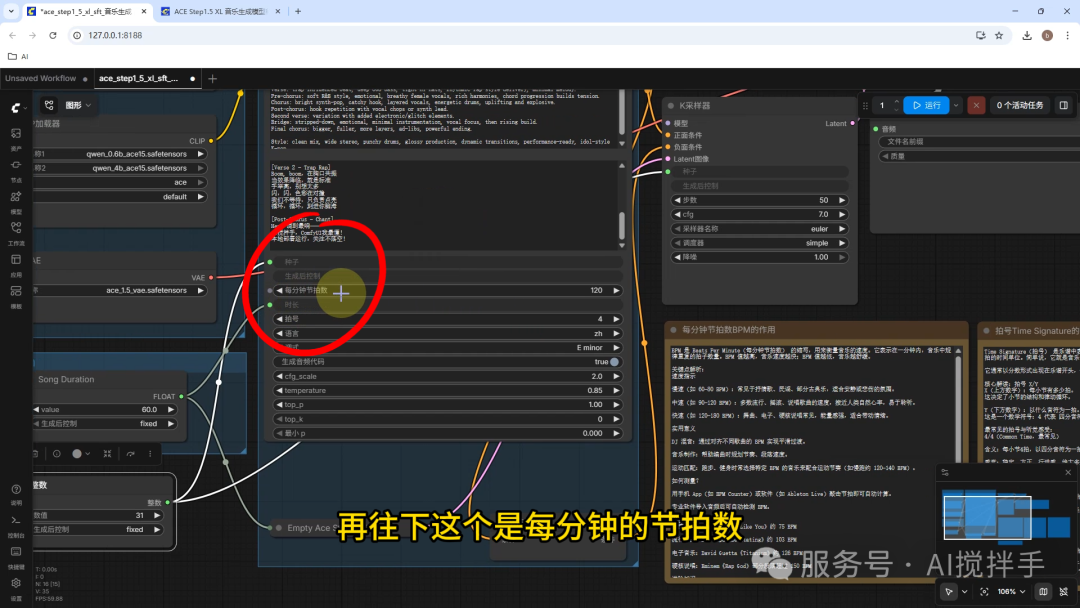Click the delete icon in selection toolbar
Viewport: 1080px width, 608px height.
[x=35, y=454]
